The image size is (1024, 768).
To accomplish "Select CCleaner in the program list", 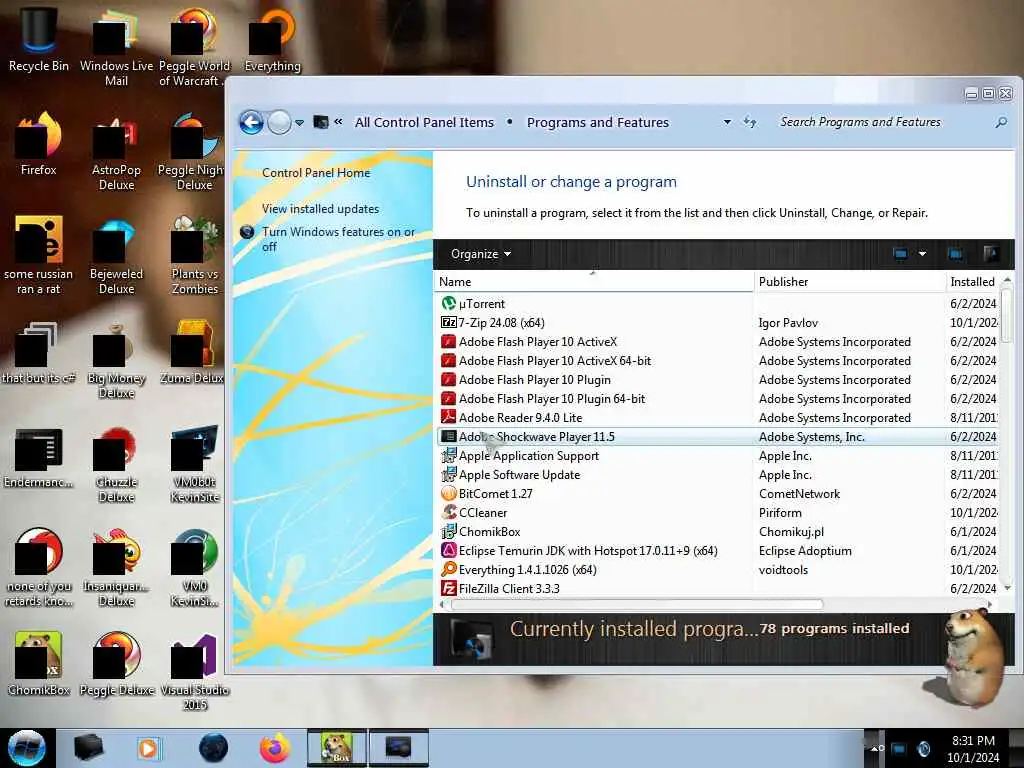I will (718, 513).
